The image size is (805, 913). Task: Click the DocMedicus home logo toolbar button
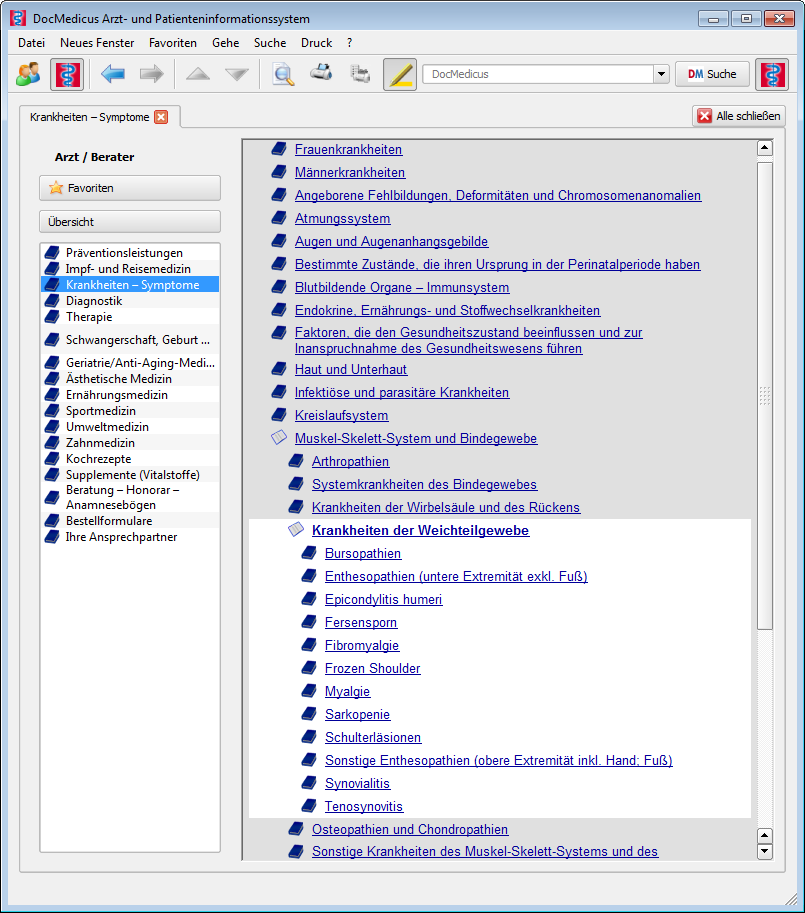pos(67,75)
